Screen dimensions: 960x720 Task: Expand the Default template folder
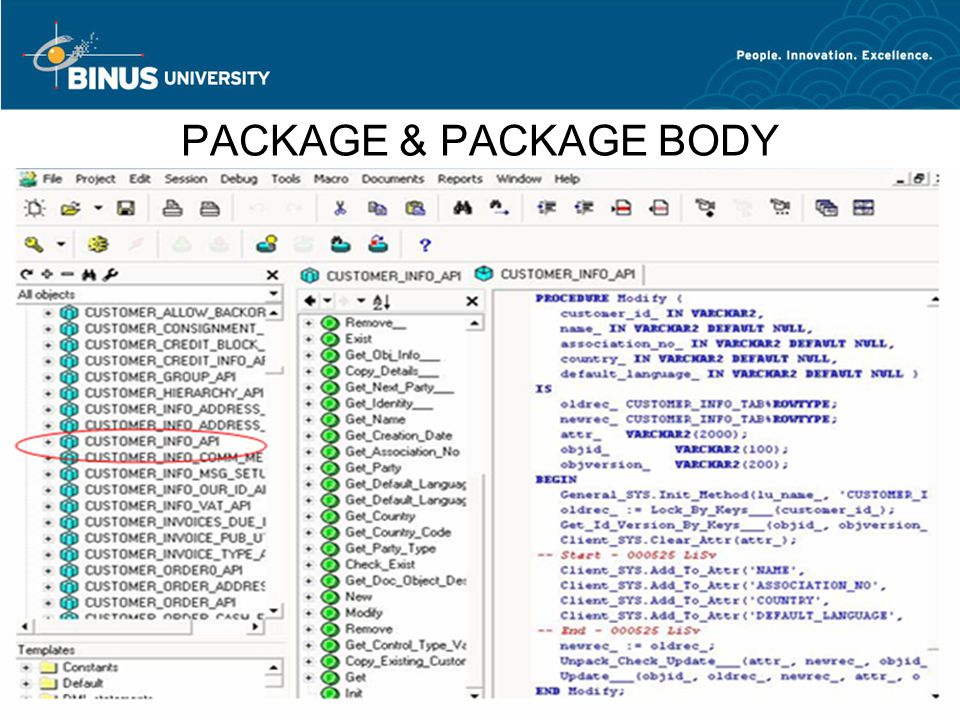26,683
